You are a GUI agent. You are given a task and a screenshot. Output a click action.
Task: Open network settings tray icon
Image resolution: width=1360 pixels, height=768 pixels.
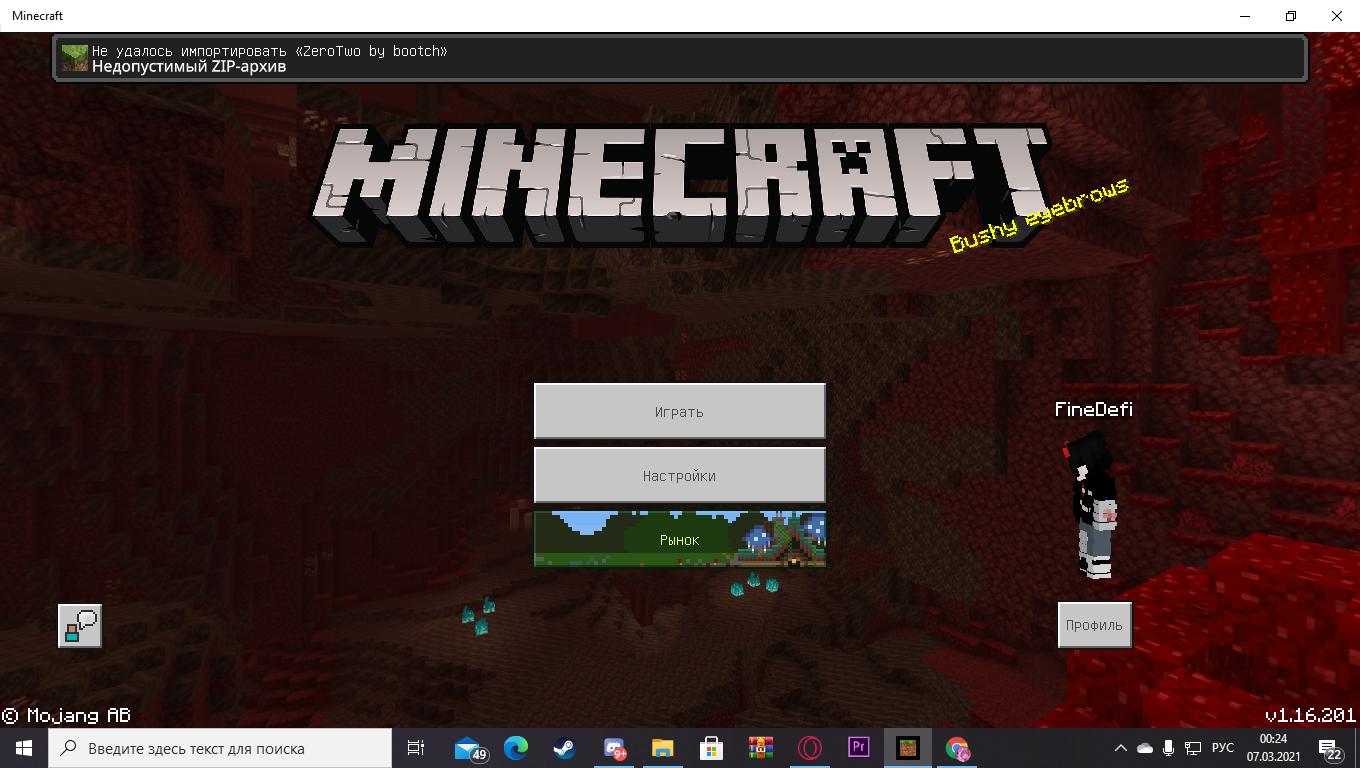pyautogui.click(x=1192, y=748)
